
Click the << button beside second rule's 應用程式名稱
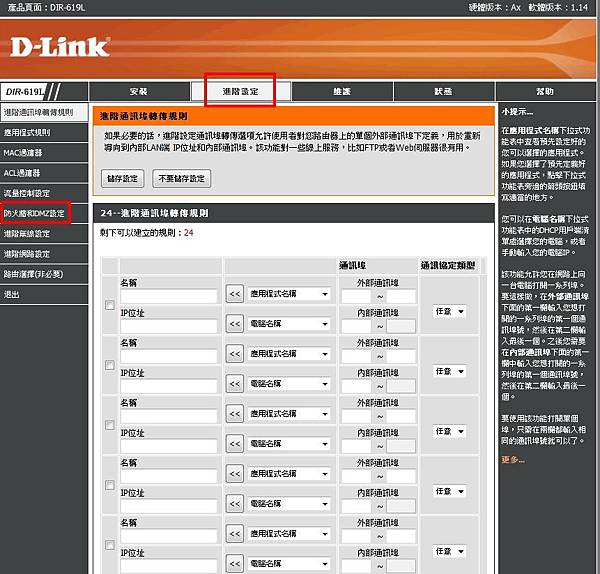235,354
